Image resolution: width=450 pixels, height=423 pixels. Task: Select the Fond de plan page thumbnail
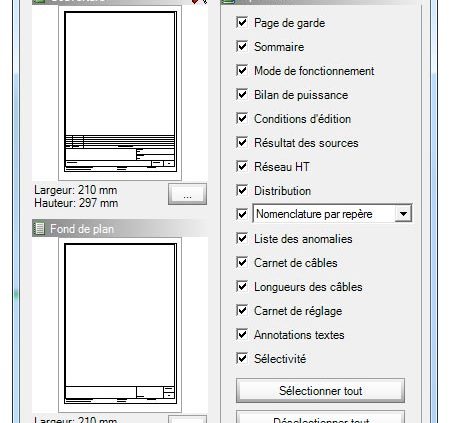120,324
